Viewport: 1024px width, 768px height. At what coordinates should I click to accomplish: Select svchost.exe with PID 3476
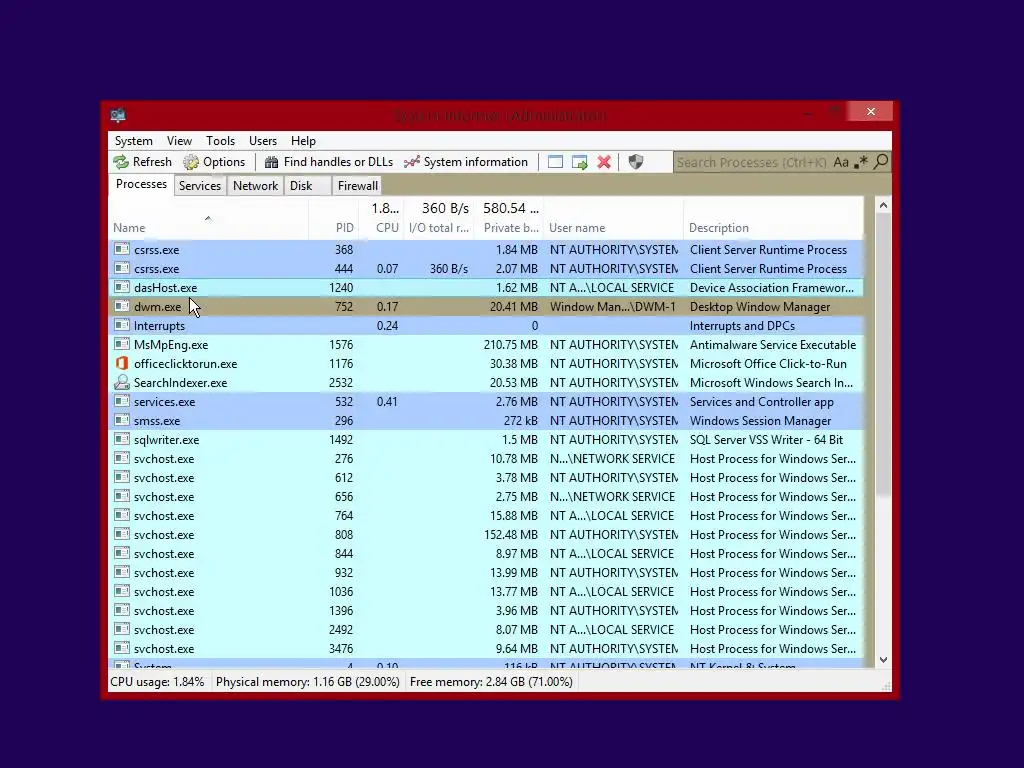point(486,648)
